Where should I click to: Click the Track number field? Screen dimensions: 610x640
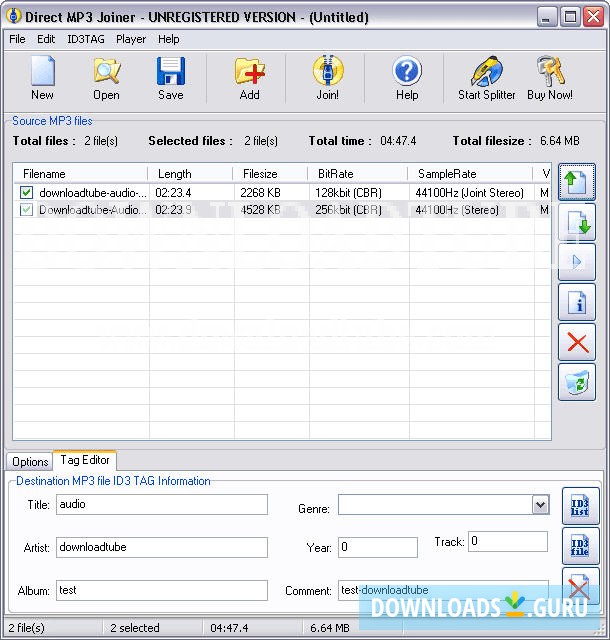(x=508, y=541)
